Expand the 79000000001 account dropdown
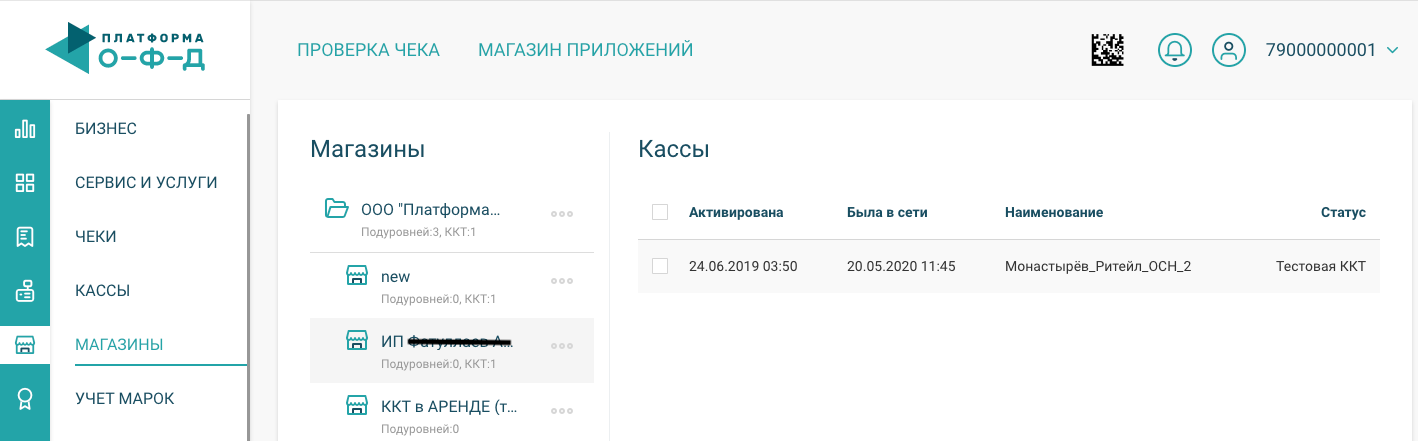This screenshot has width=1418, height=441. point(1392,50)
